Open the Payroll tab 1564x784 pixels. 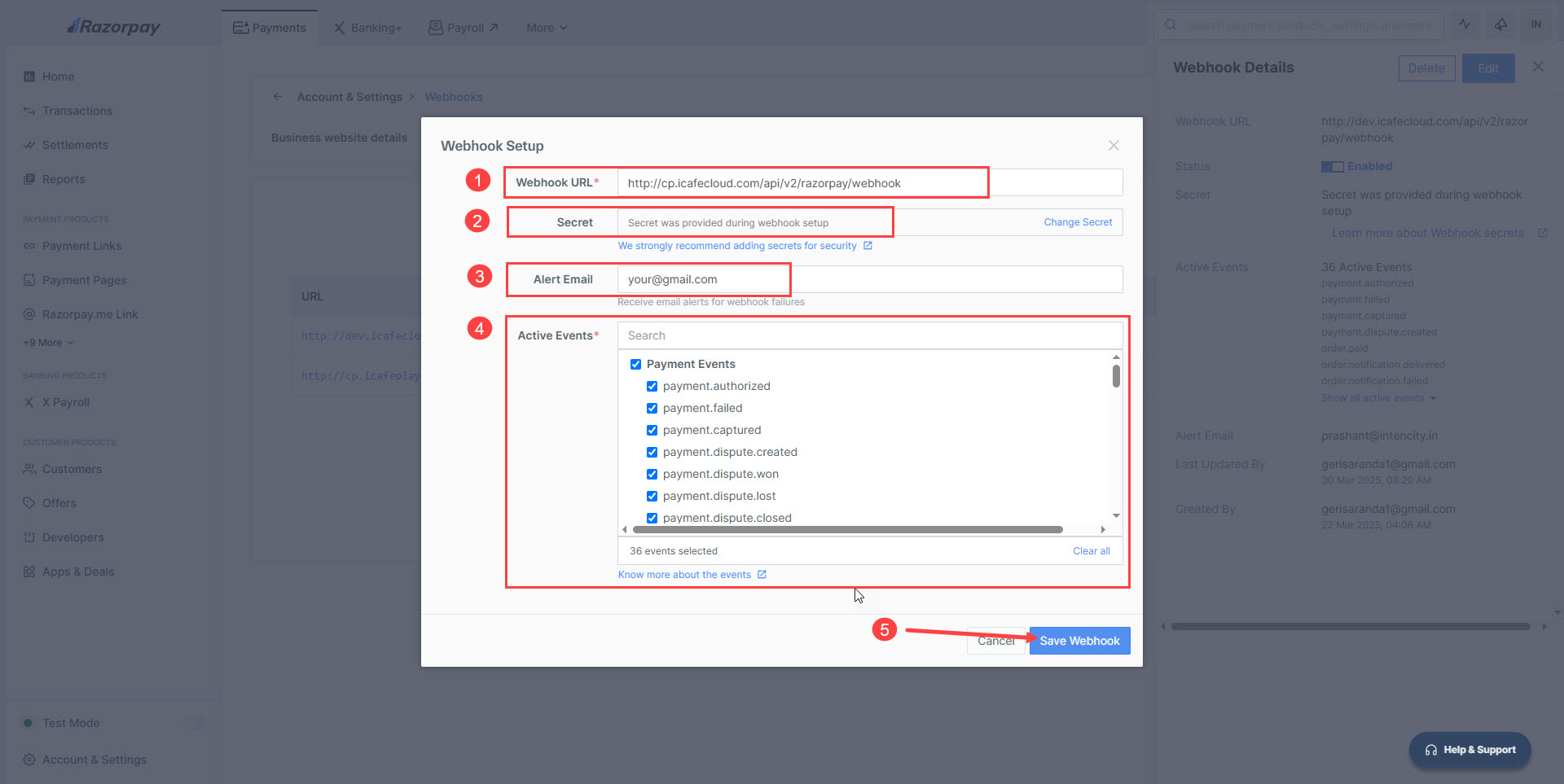(463, 28)
